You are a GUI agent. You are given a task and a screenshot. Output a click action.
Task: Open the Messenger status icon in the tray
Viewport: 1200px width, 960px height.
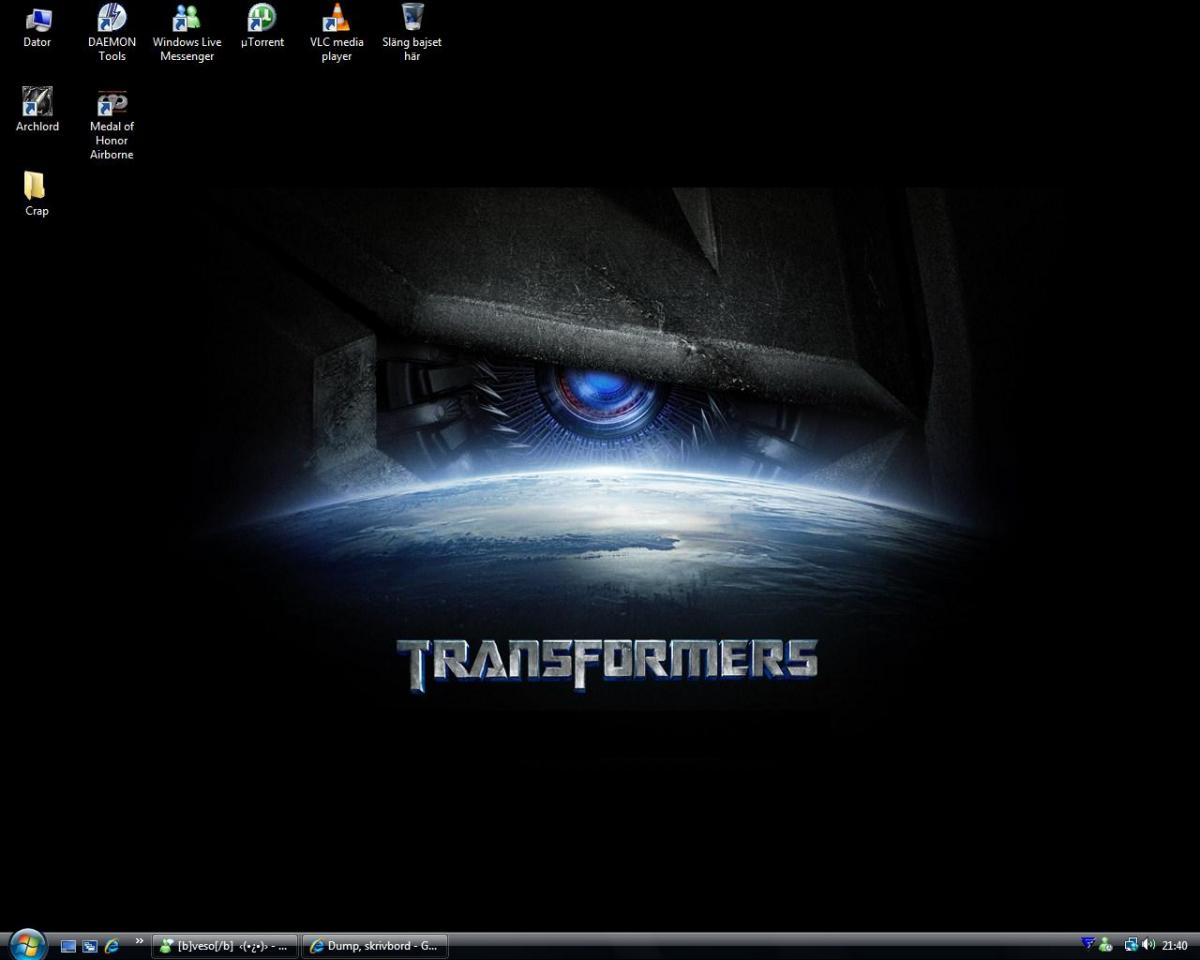[1105, 944]
